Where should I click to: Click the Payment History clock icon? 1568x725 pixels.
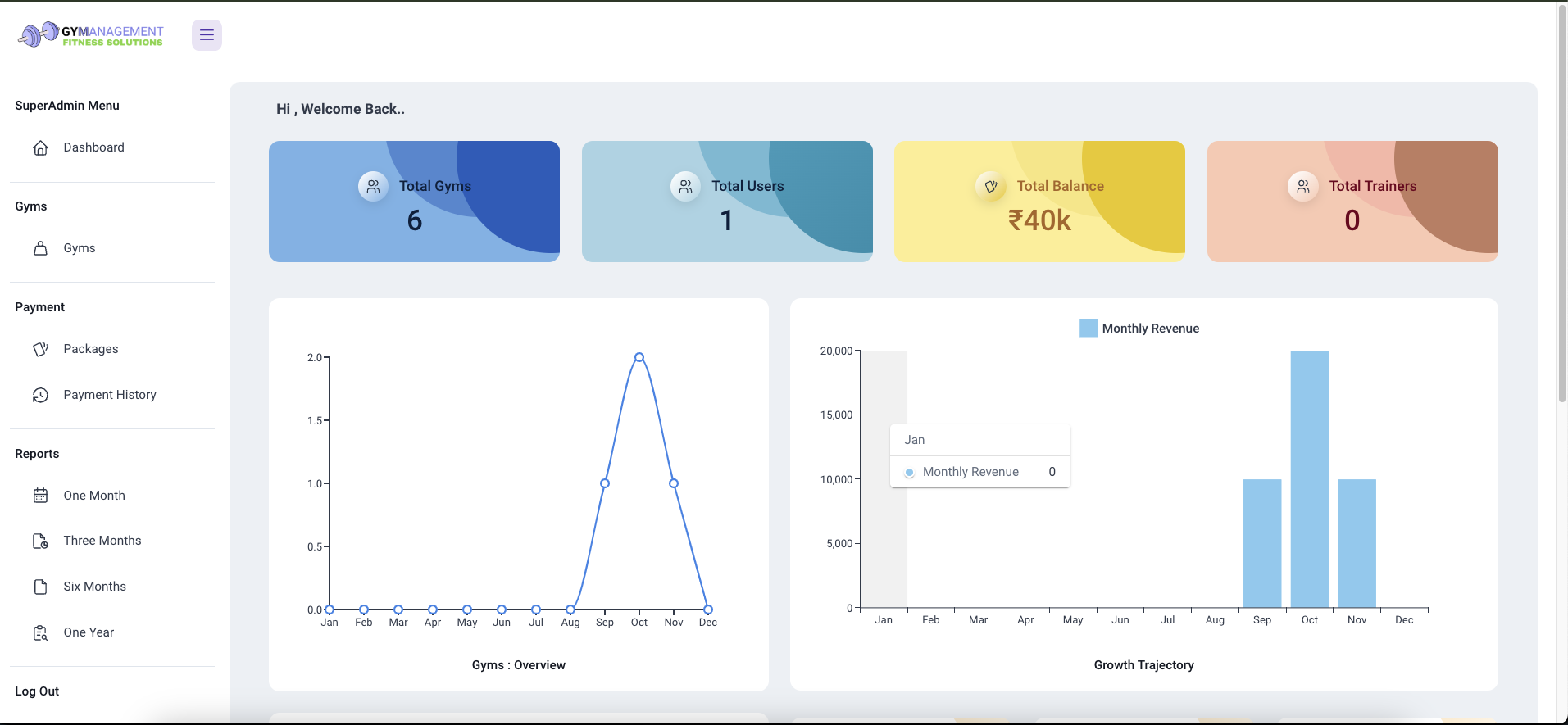click(x=40, y=396)
